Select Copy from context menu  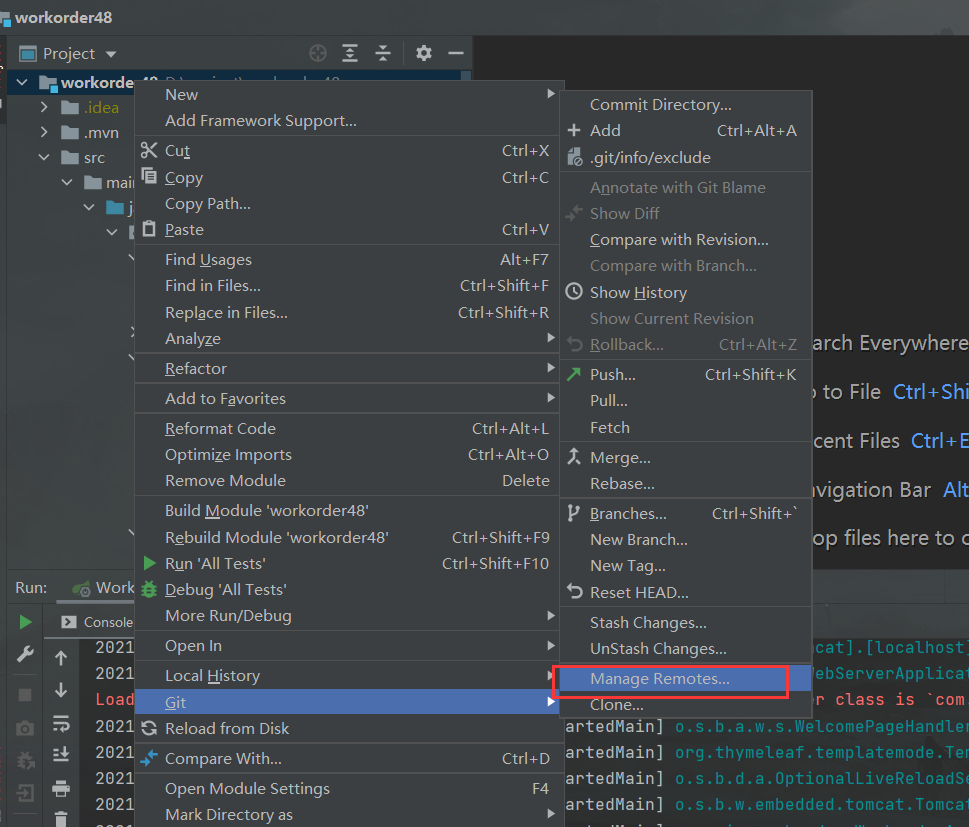pos(347,178)
